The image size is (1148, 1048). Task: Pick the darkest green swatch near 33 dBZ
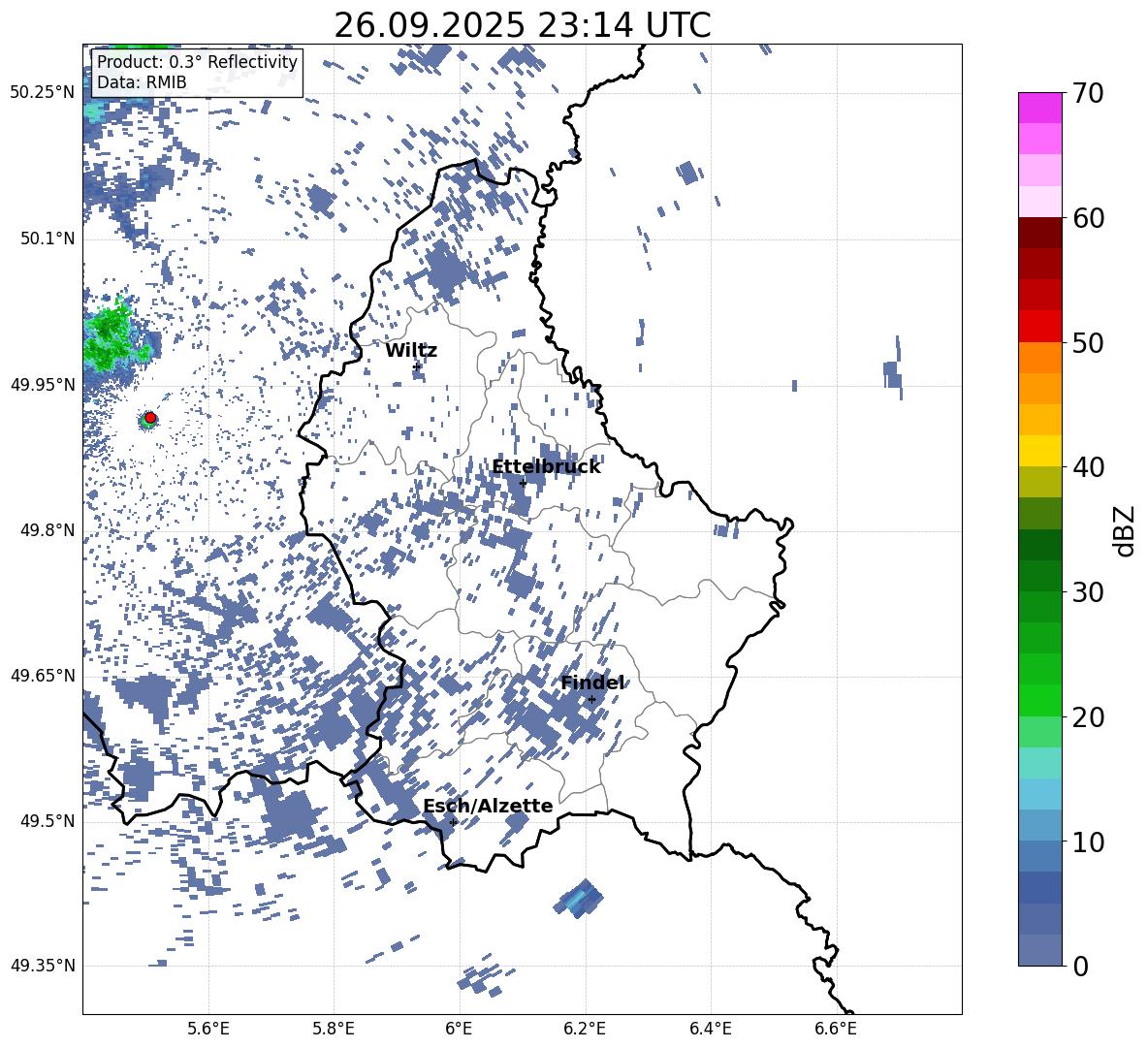[x=1039, y=544]
